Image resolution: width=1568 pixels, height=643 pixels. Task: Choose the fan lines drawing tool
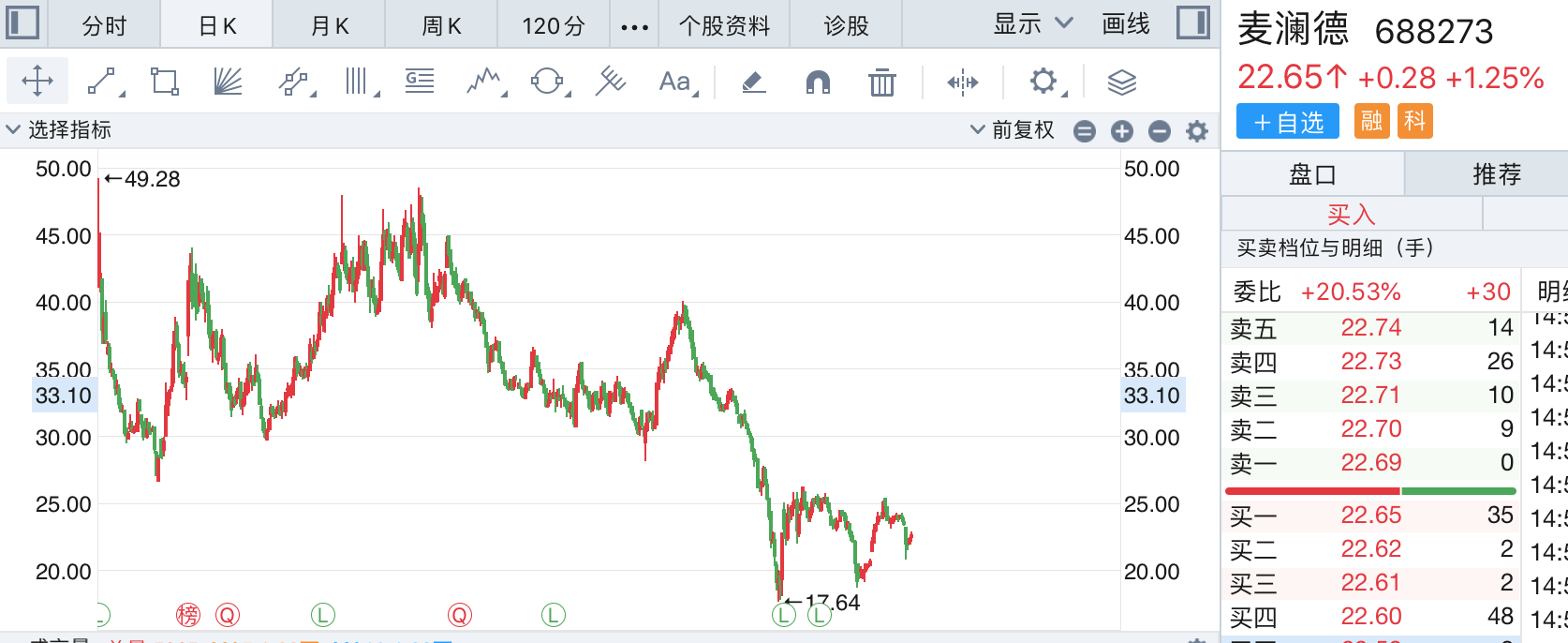pyautogui.click(x=228, y=82)
